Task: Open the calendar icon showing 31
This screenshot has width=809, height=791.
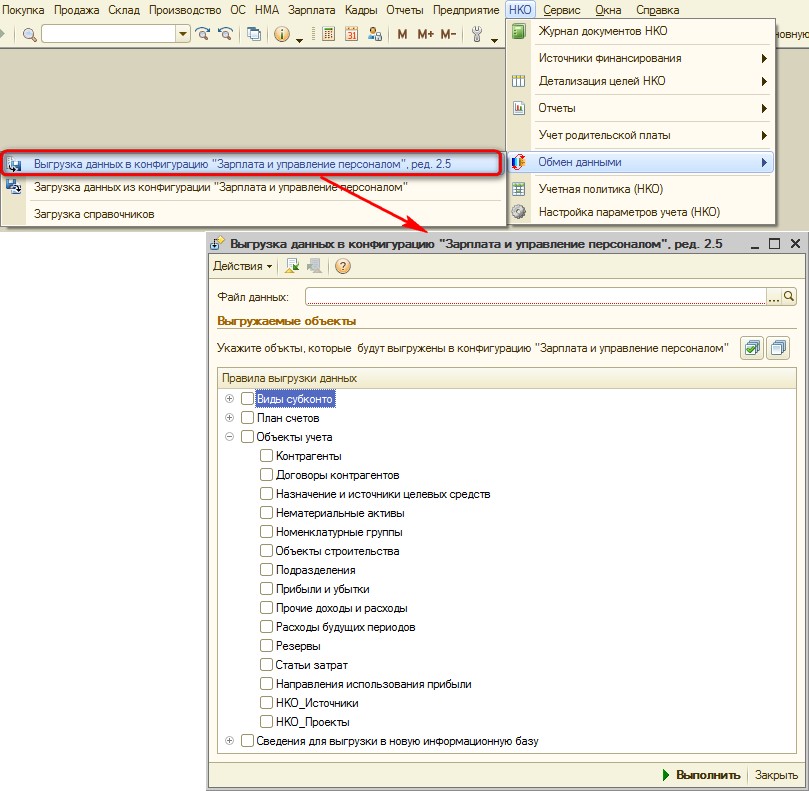Action: [x=351, y=34]
